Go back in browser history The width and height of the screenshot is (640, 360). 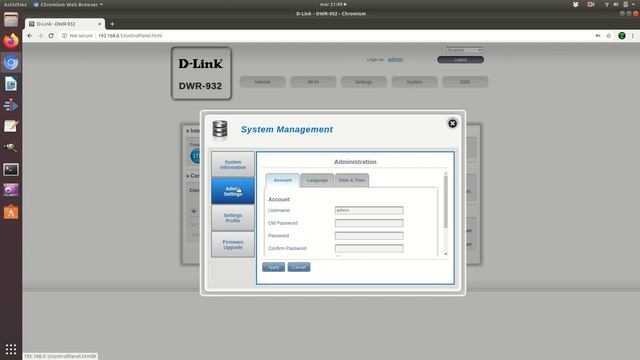[x=29, y=36]
